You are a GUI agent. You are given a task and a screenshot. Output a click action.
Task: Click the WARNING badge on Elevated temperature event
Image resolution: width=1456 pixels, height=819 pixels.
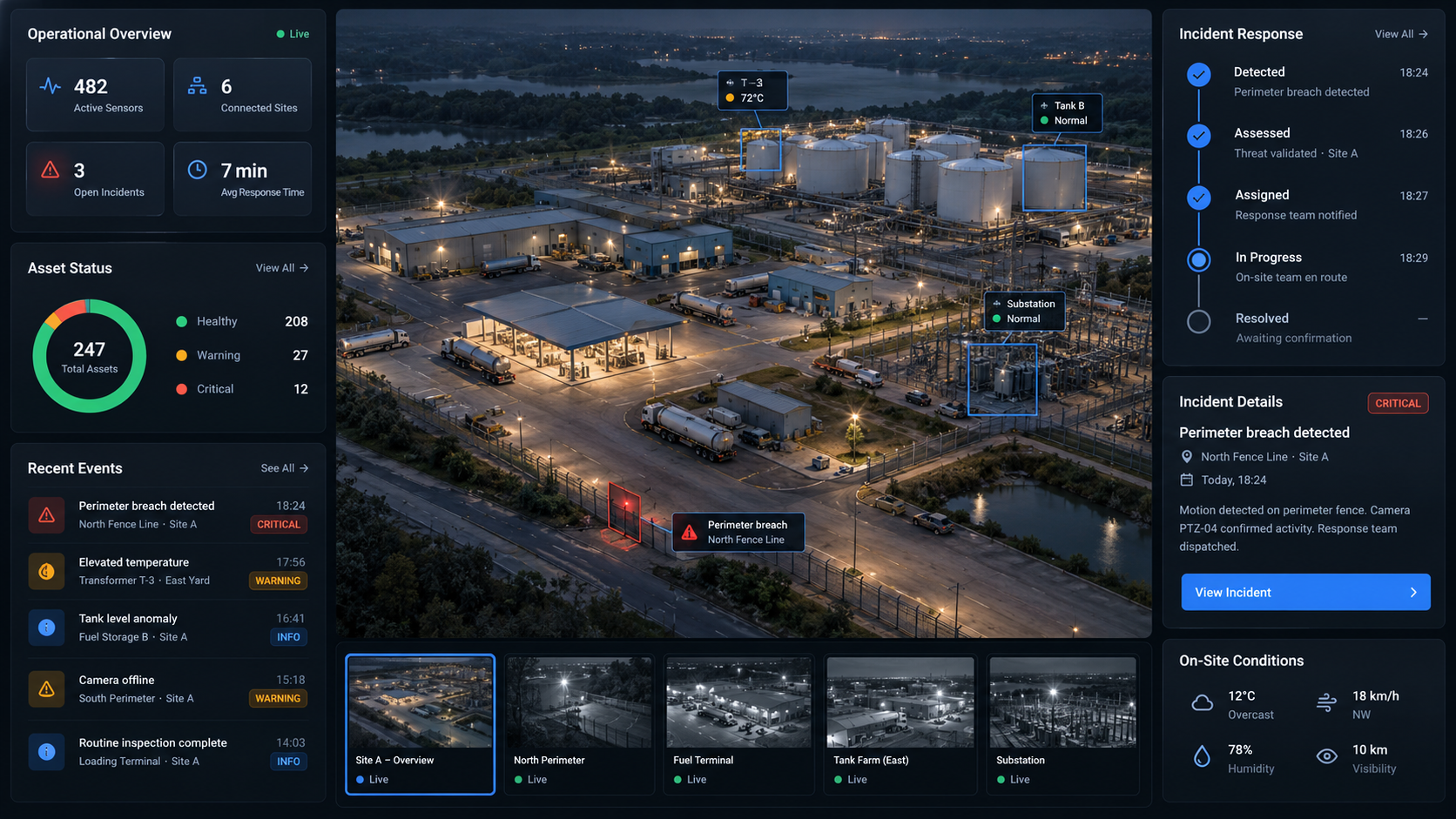click(x=278, y=581)
